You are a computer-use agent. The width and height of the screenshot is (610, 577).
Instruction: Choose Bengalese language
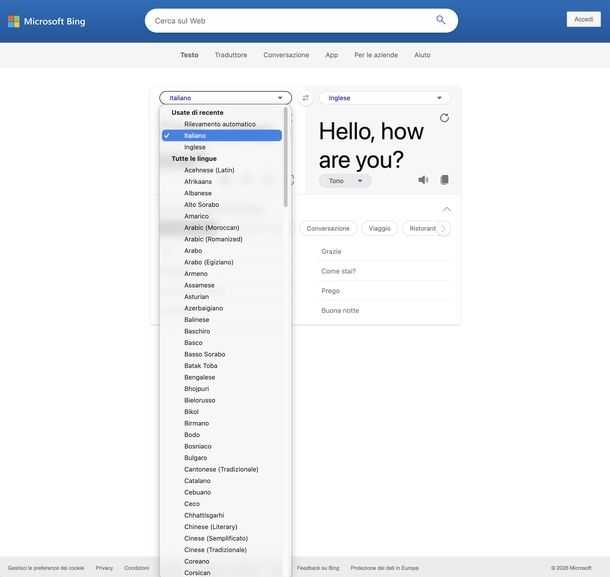(x=222, y=377)
